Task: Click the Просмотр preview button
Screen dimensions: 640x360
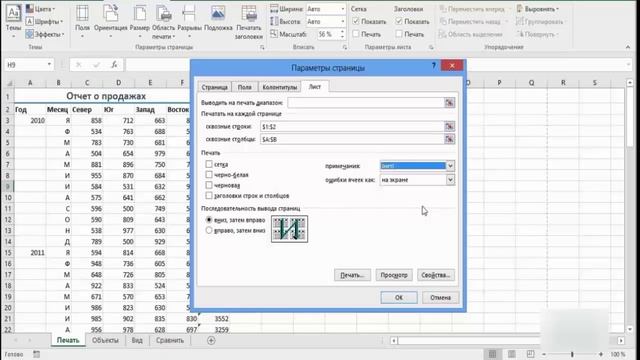Action: click(394, 275)
